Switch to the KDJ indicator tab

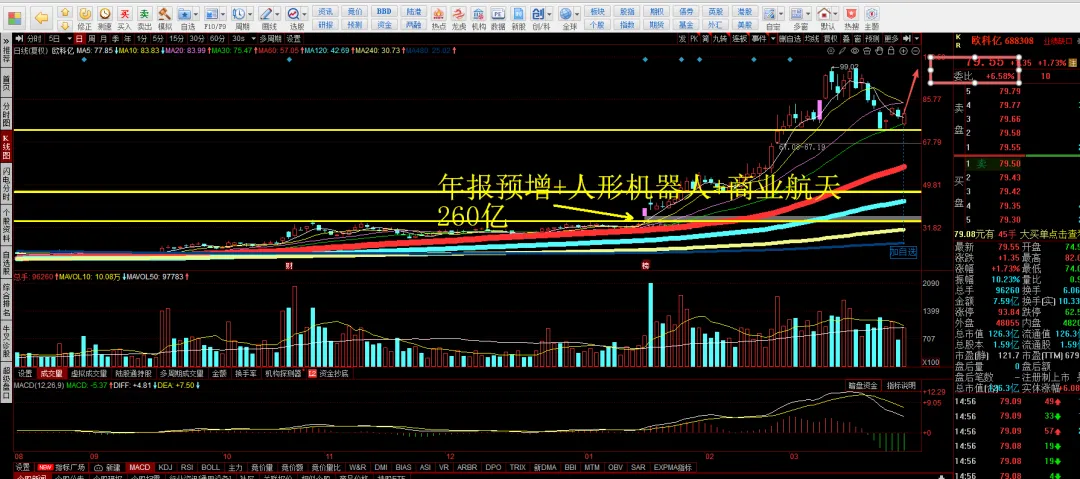[x=165, y=467]
